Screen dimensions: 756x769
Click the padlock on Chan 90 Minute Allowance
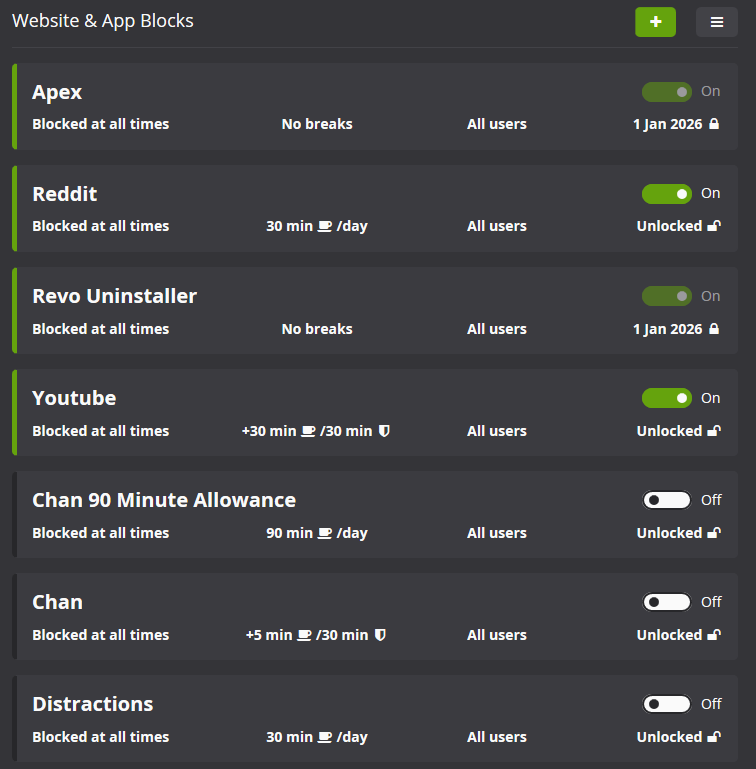coord(714,533)
